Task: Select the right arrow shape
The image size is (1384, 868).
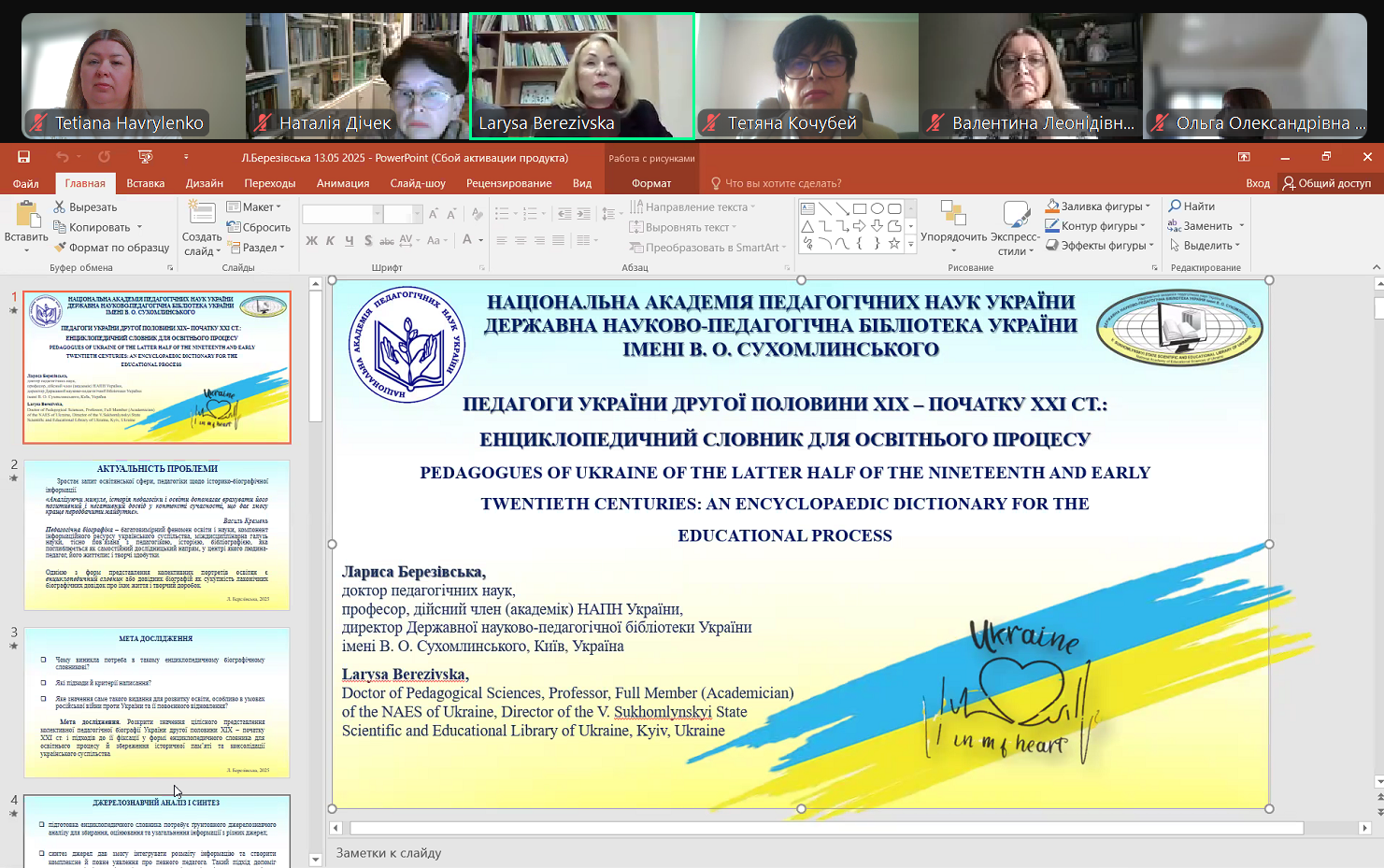Action: 860,226
